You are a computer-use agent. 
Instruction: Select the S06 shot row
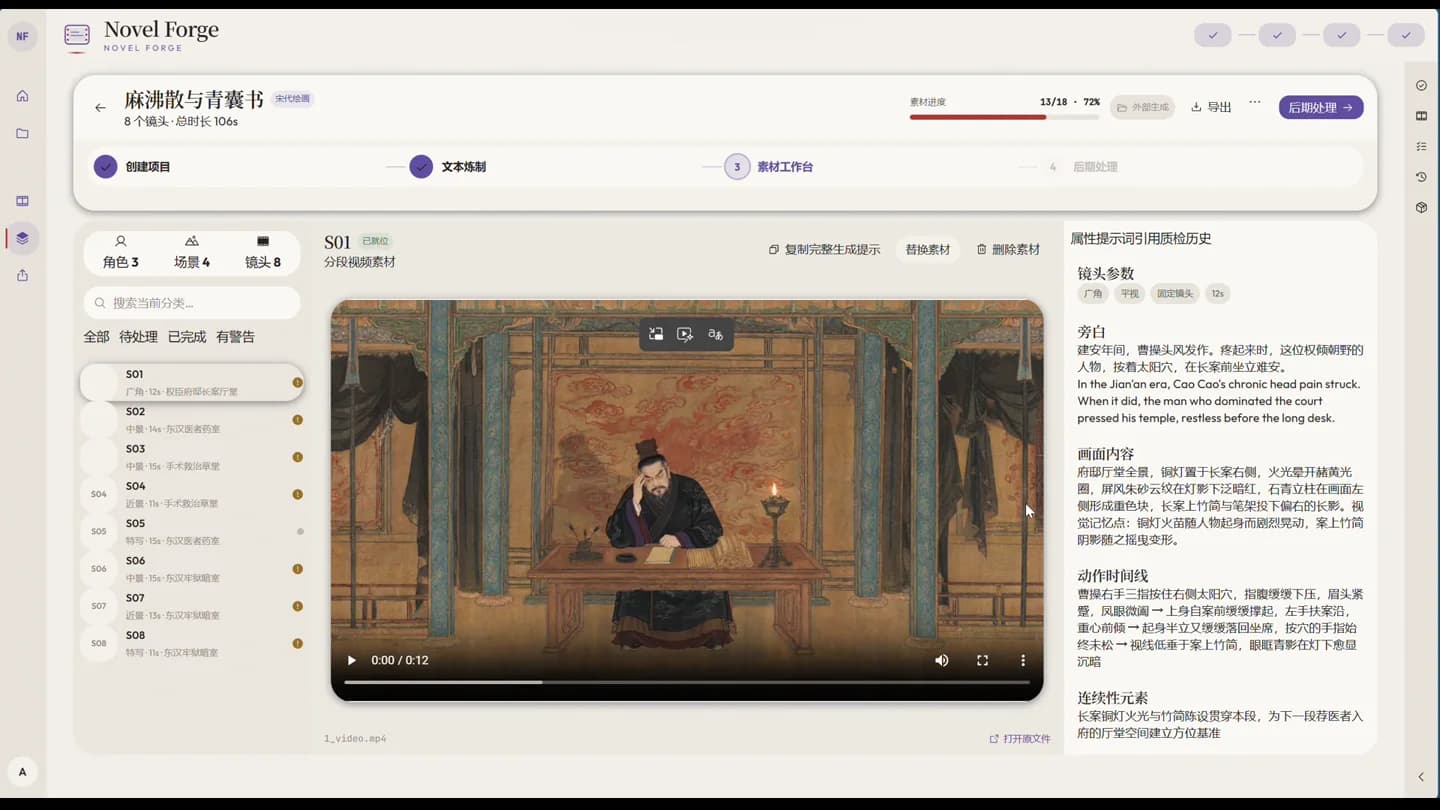tap(192, 569)
